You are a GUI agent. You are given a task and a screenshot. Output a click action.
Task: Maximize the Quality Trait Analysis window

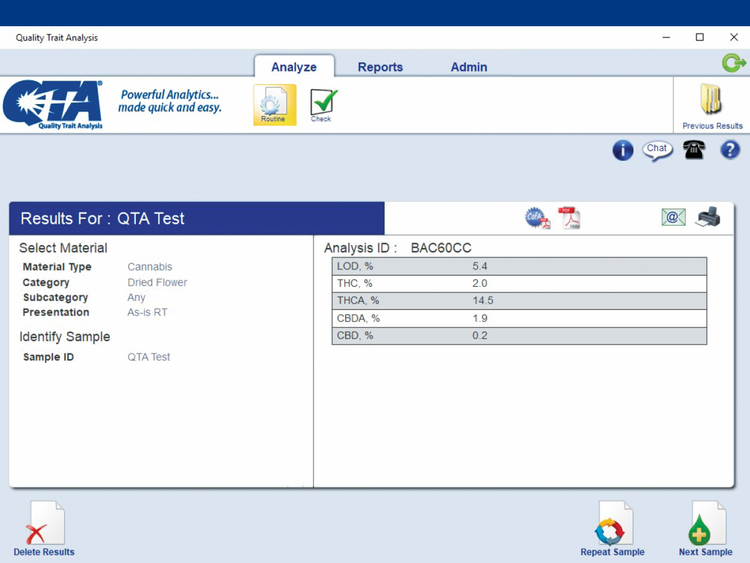[700, 37]
